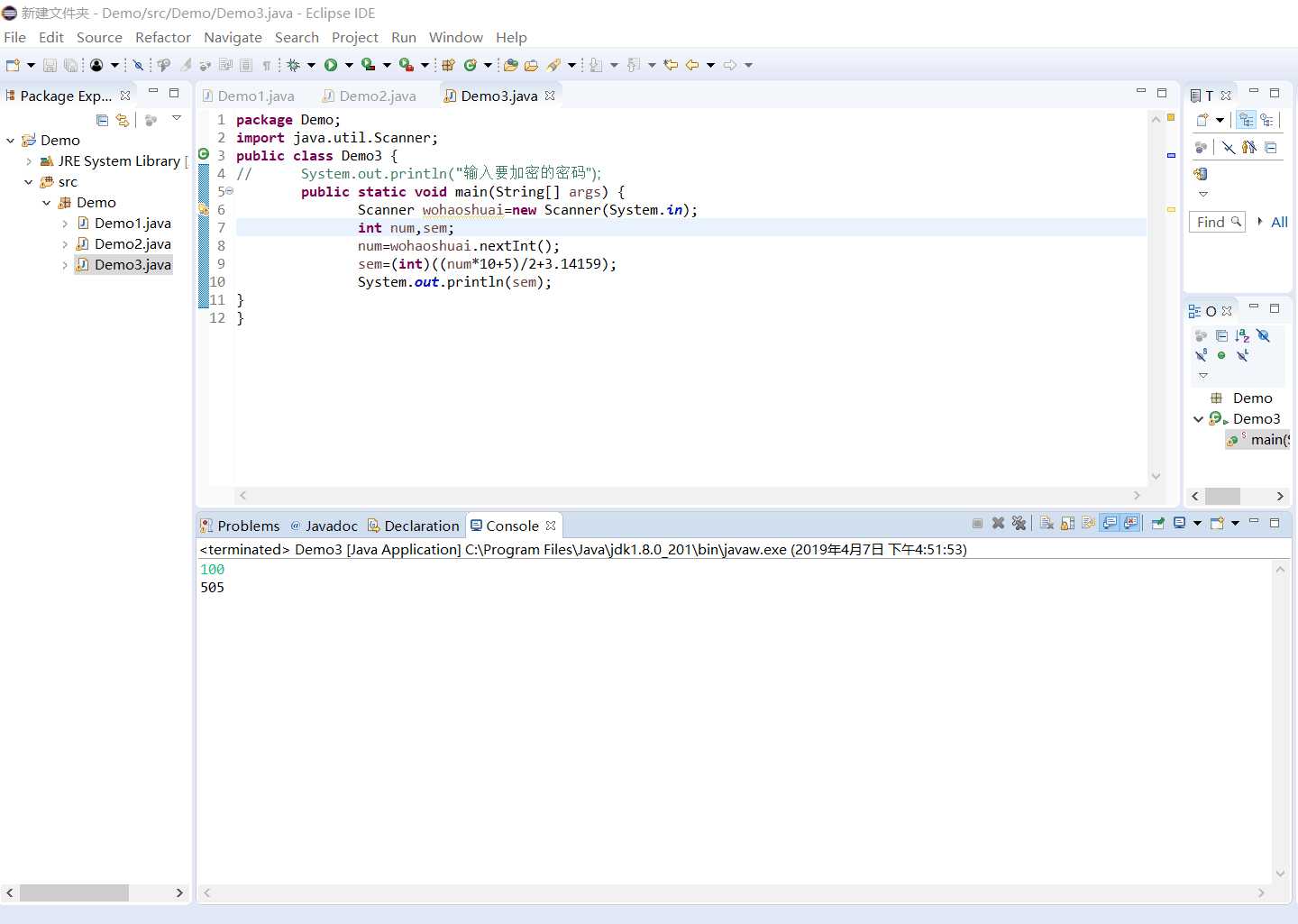Click the All link in Task List

(x=1279, y=222)
